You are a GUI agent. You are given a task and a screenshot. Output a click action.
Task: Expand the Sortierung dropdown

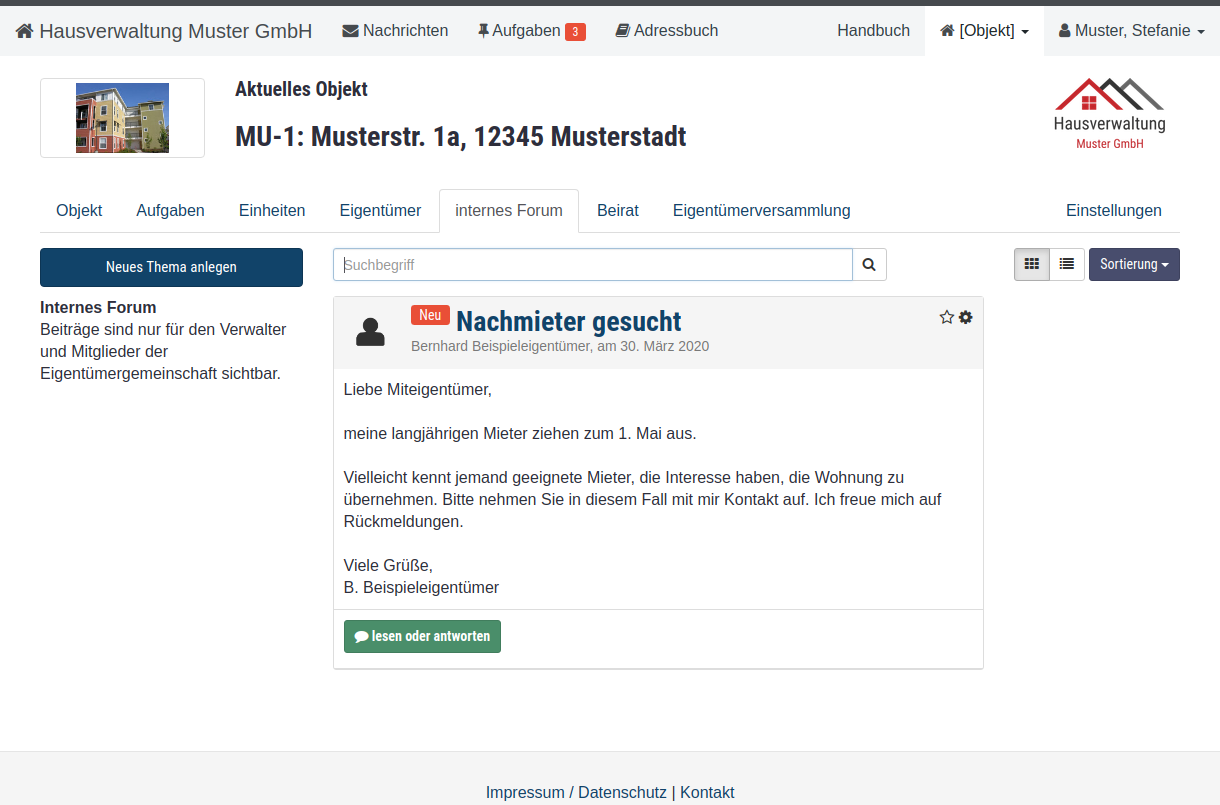pyautogui.click(x=1134, y=265)
